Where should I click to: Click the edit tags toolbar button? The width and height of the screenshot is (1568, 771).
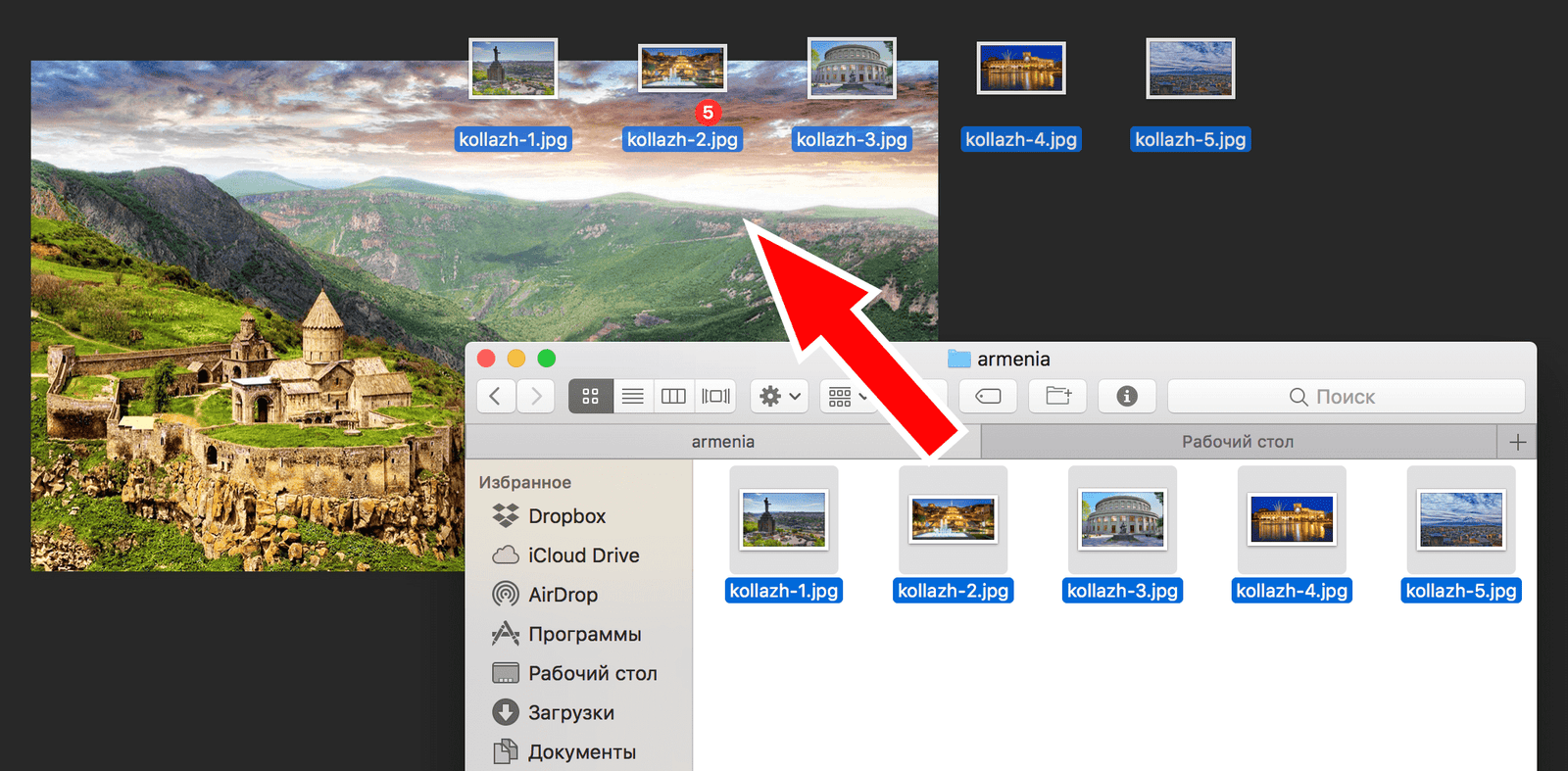click(988, 396)
